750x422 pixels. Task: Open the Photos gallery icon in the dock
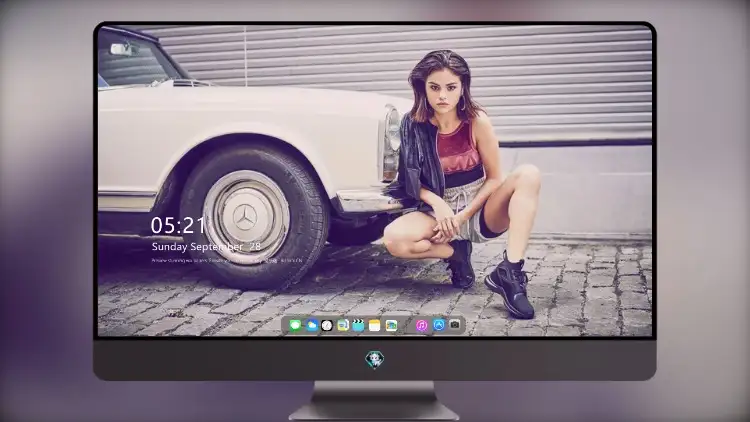coord(391,325)
